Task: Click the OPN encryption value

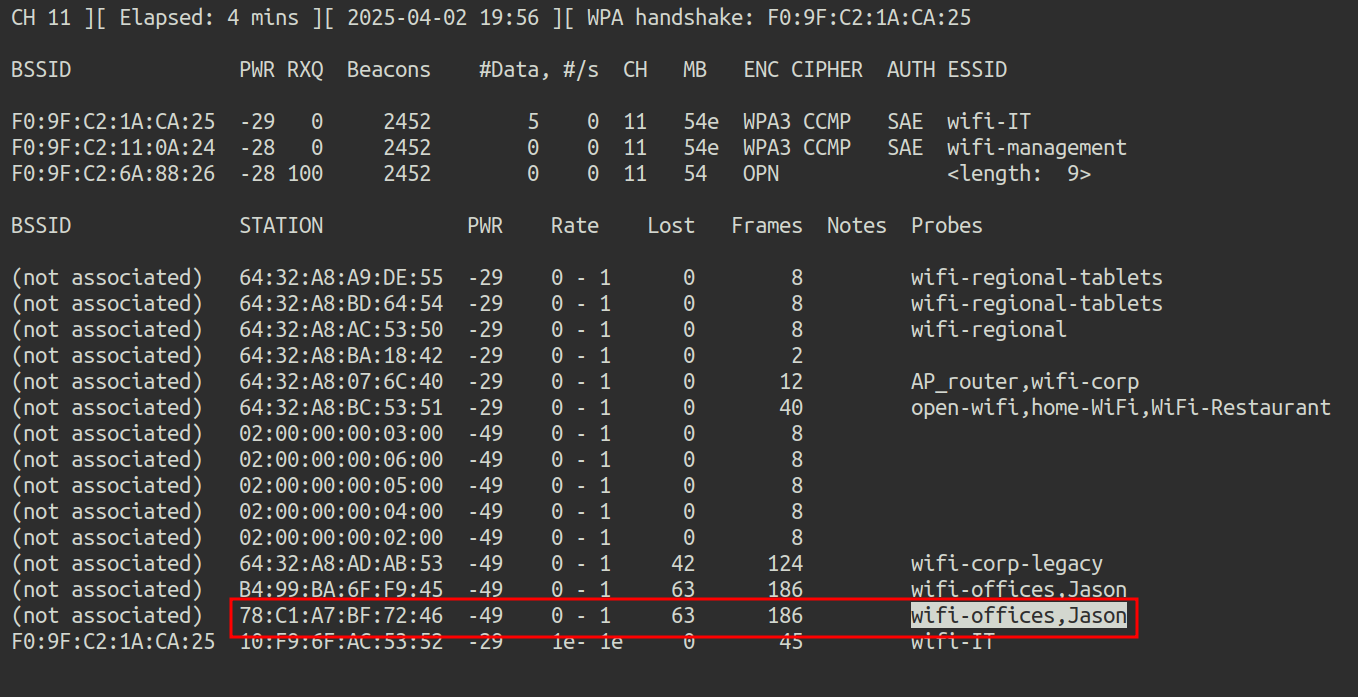Action: point(760,174)
